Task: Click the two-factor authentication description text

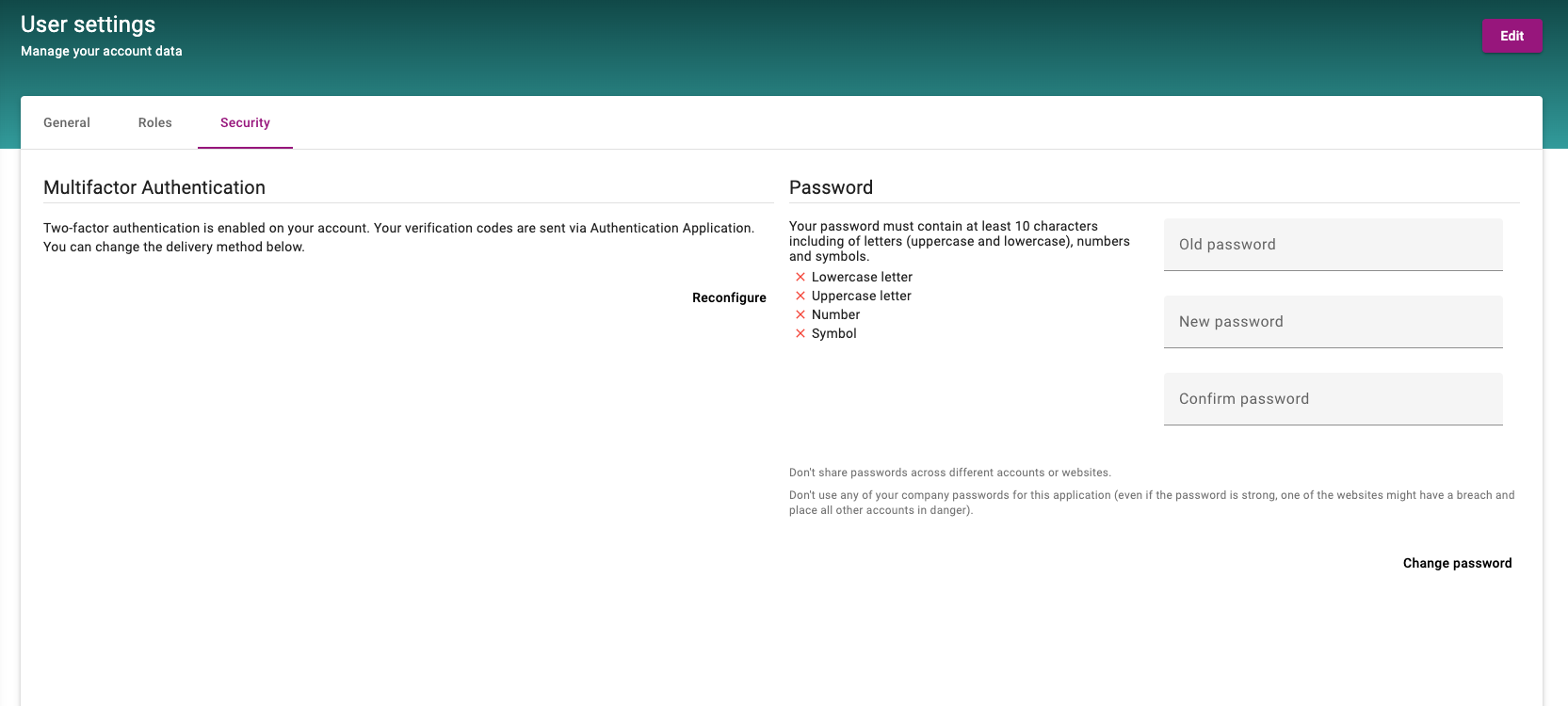Action: (x=398, y=237)
